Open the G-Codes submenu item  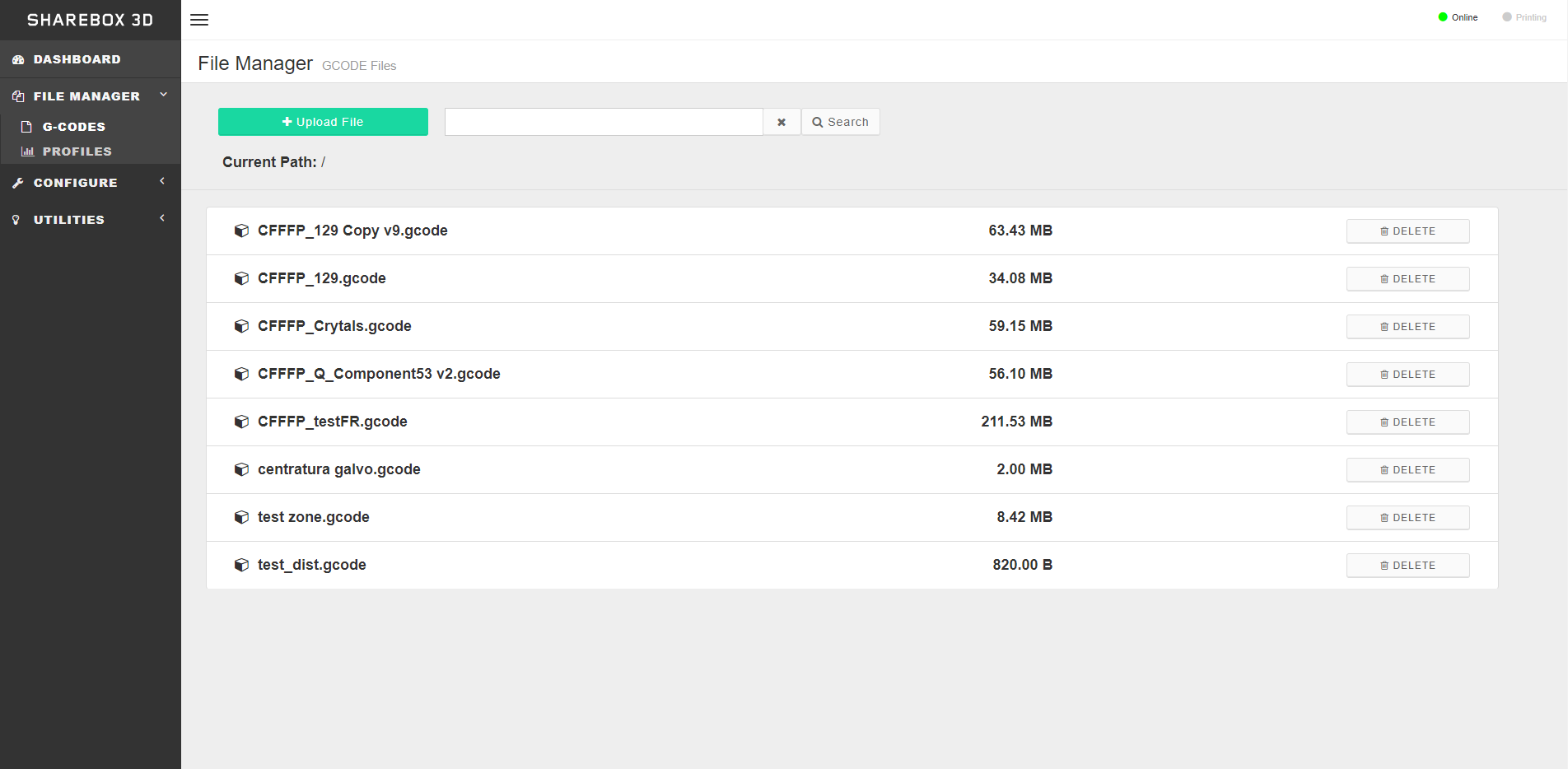click(91, 127)
